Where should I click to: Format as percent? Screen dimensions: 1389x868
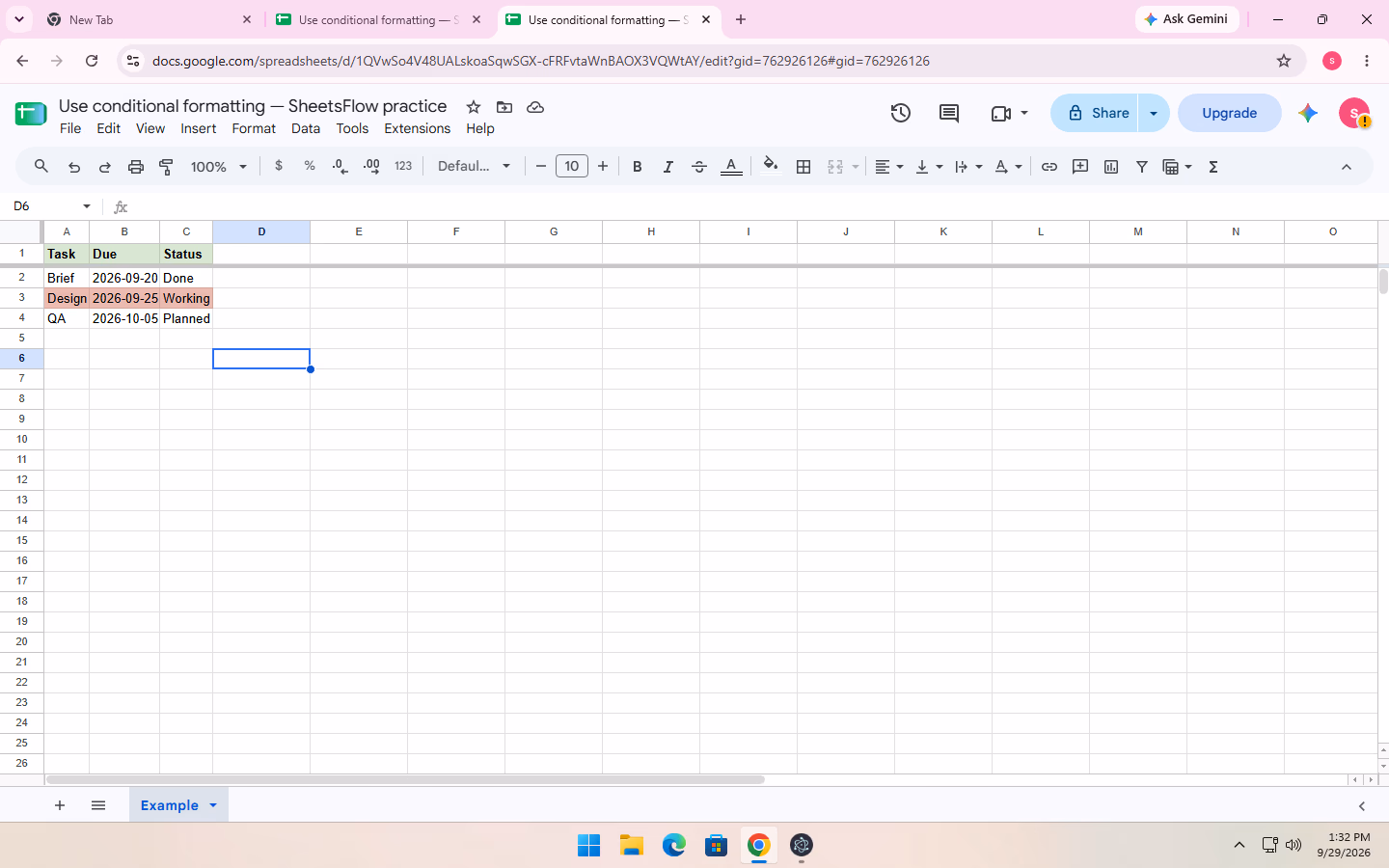(x=310, y=166)
